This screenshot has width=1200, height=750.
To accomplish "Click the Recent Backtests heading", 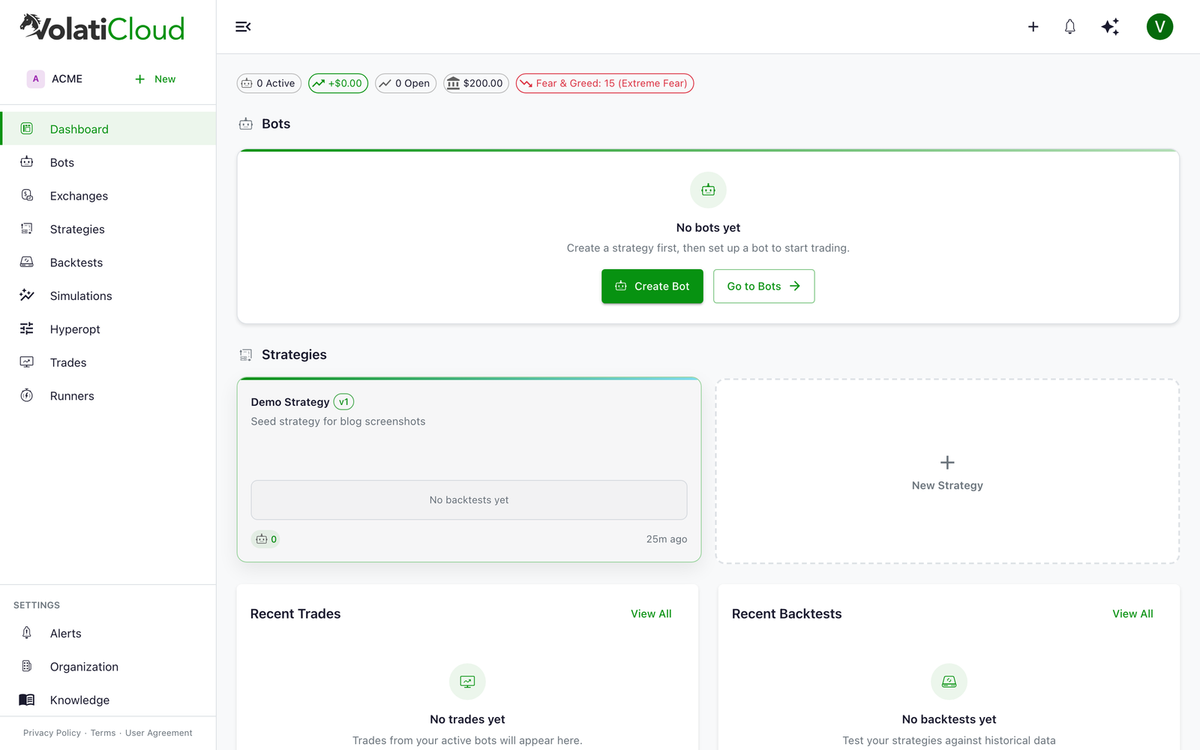I will [787, 614].
